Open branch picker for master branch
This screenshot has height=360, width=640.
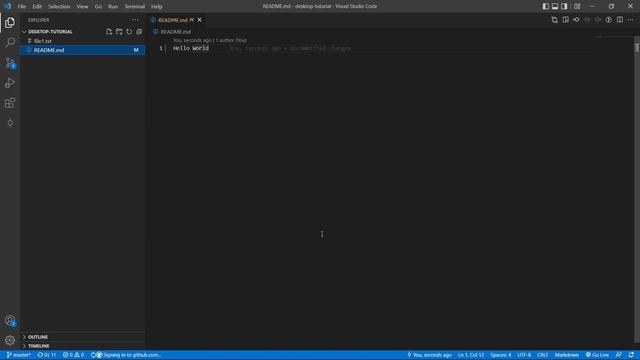point(18,355)
